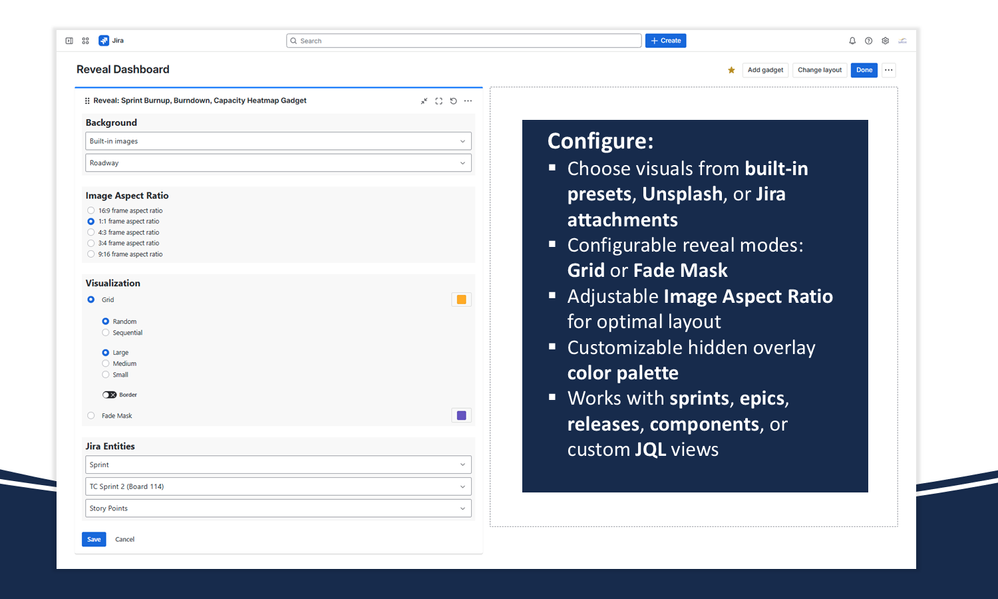This screenshot has width=998, height=599.
Task: Toggle the Border switch
Action: pos(109,395)
